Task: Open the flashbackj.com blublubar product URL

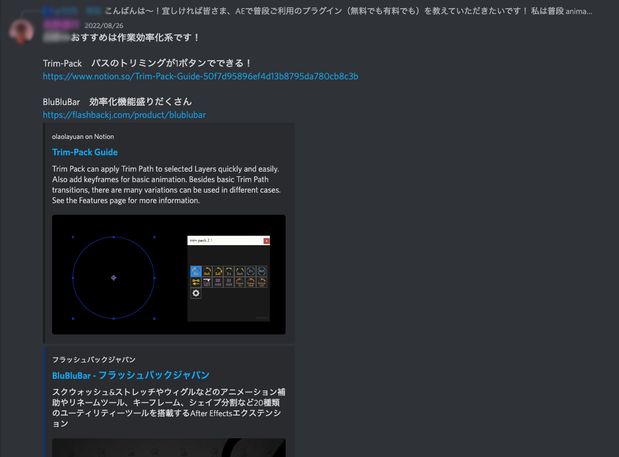Action: tap(124, 115)
